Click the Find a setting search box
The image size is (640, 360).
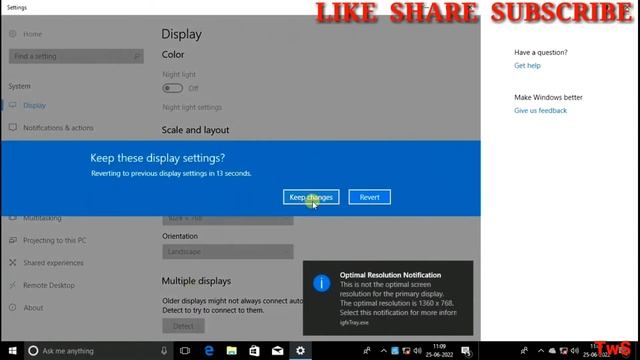pos(76,56)
